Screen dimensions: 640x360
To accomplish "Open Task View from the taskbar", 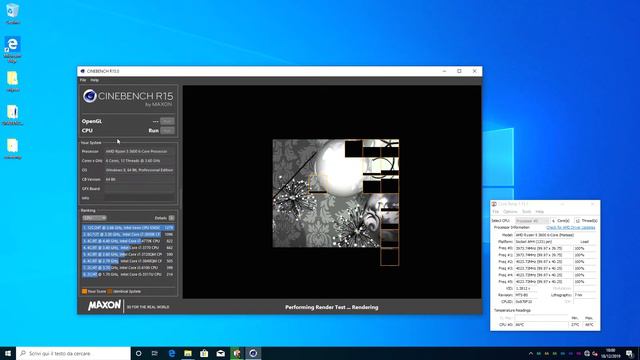I will (x=155, y=353).
